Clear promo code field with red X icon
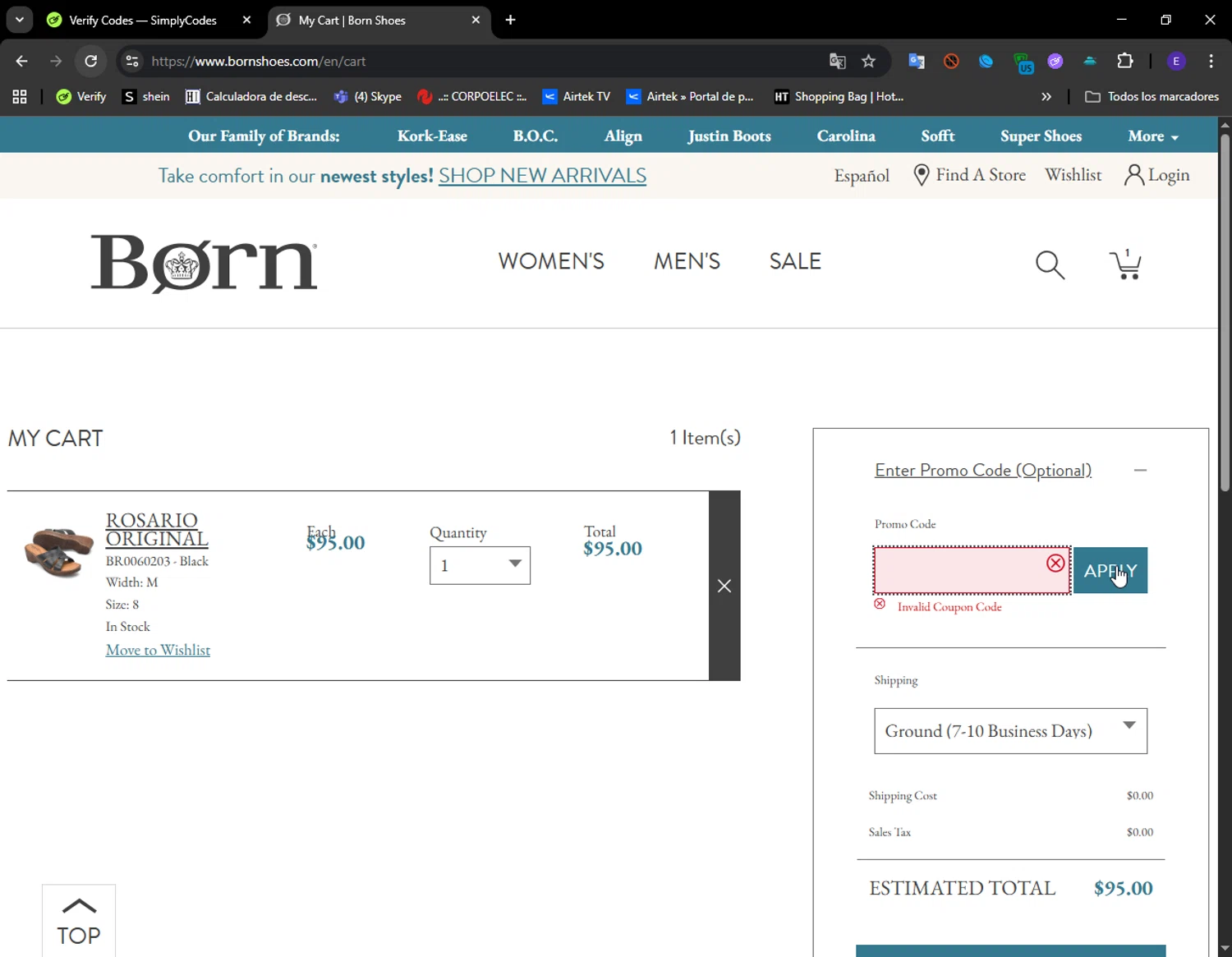The width and height of the screenshot is (1232, 957). click(x=1055, y=564)
